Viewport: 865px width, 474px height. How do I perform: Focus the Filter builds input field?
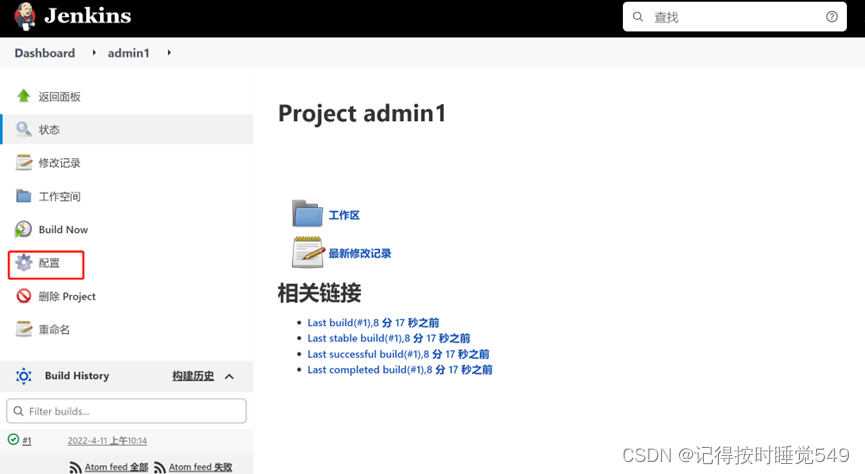click(x=126, y=411)
